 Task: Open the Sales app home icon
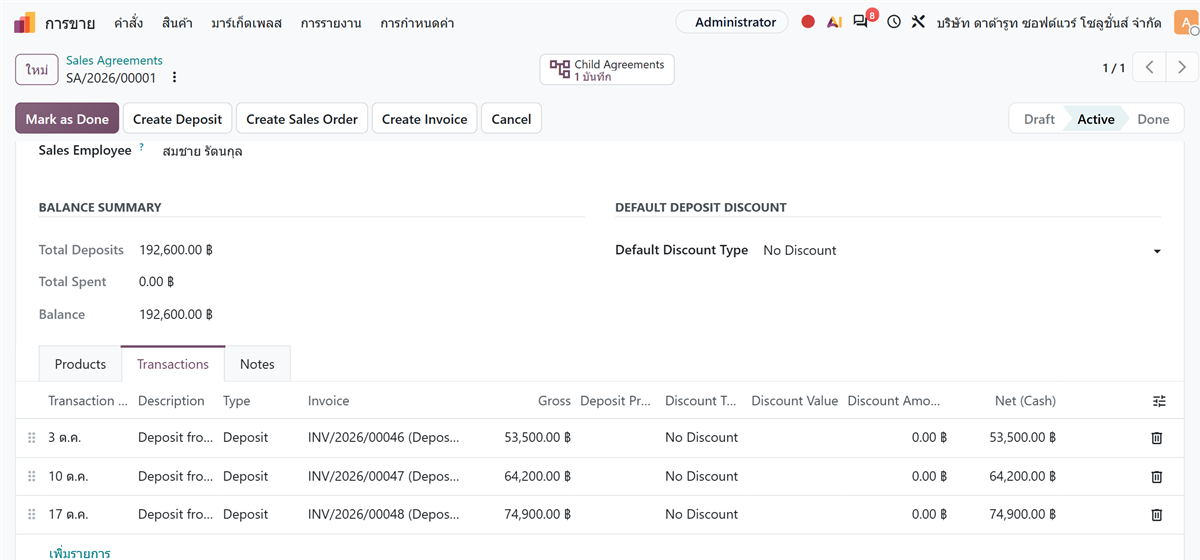click(25, 22)
